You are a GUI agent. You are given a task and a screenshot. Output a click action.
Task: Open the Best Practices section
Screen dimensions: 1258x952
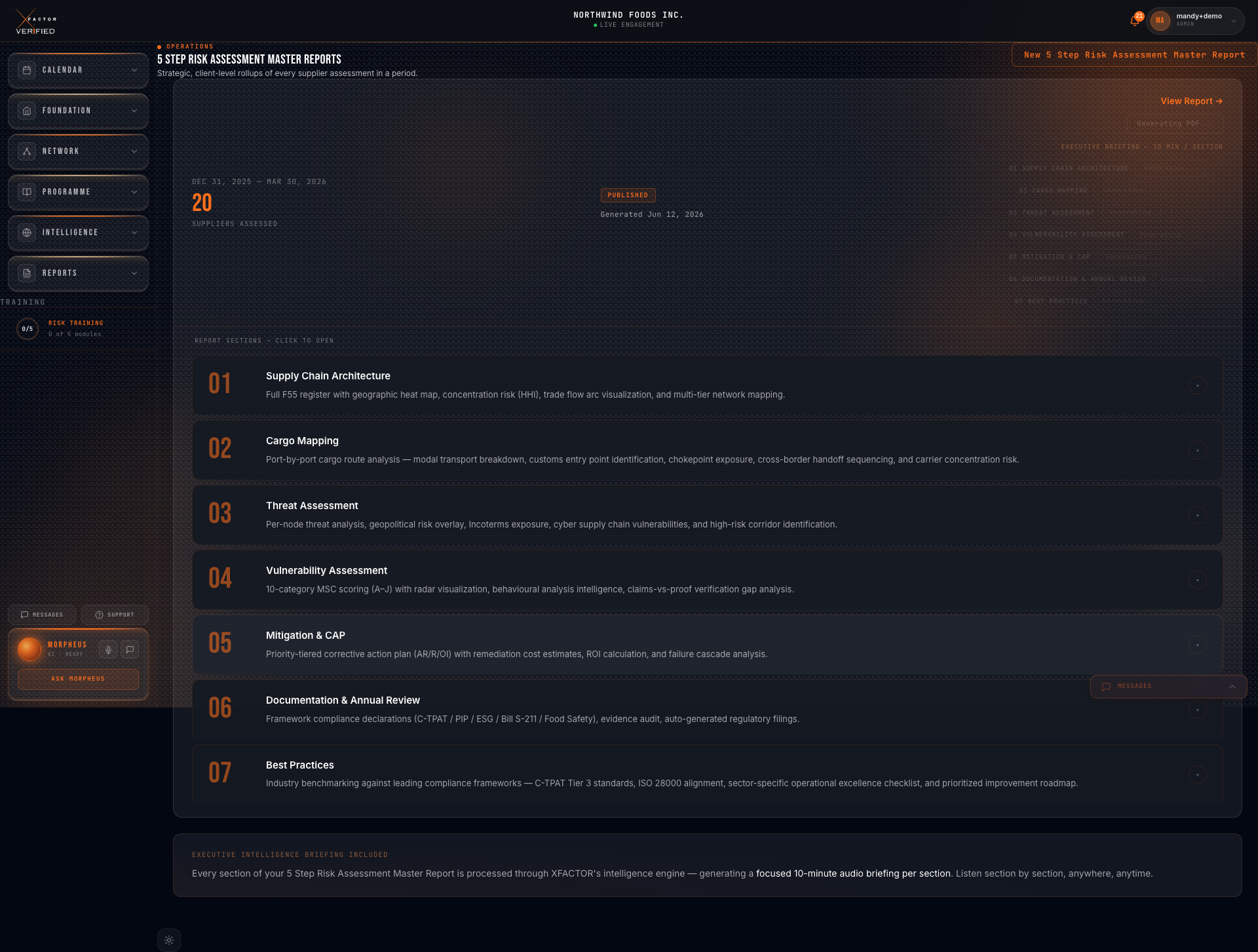[x=707, y=774]
